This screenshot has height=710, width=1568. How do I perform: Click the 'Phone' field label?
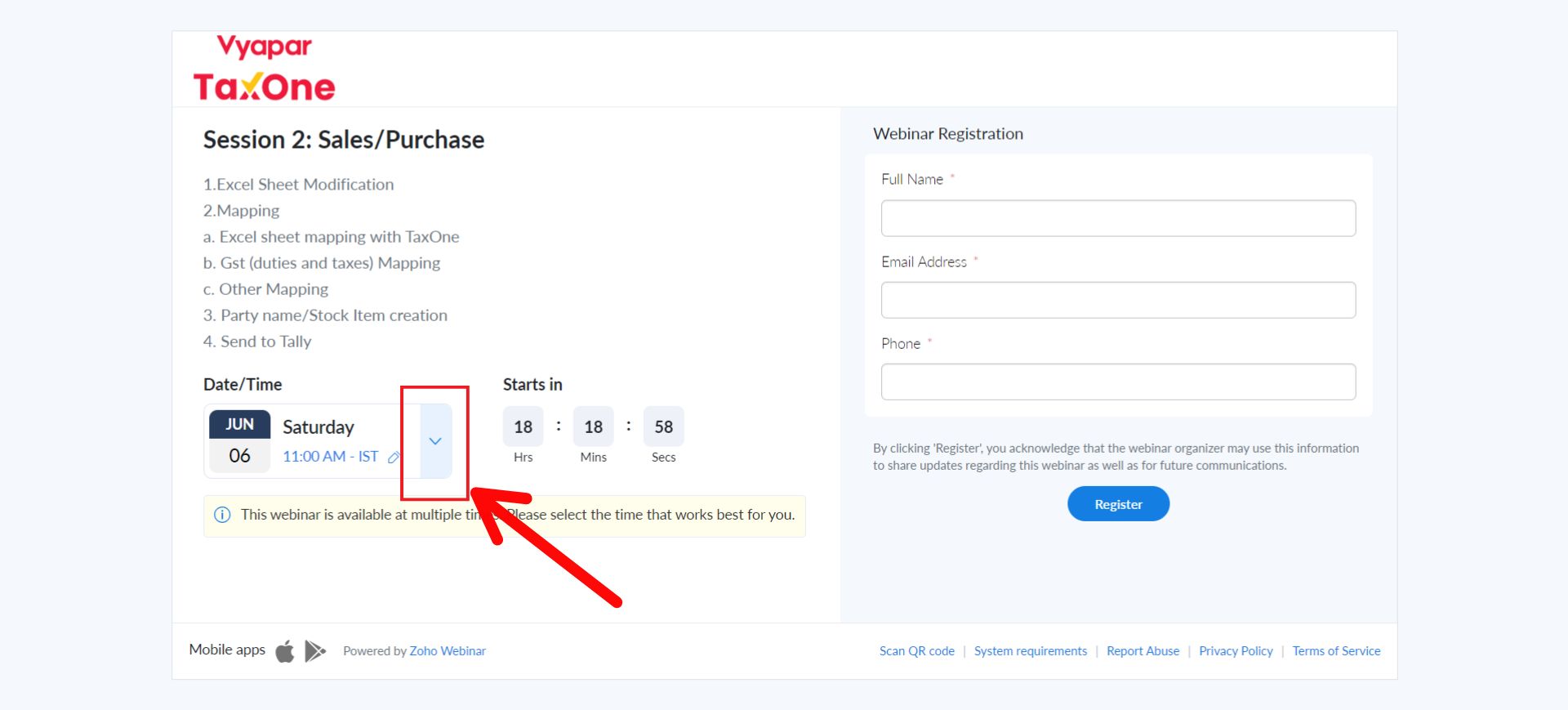click(901, 344)
